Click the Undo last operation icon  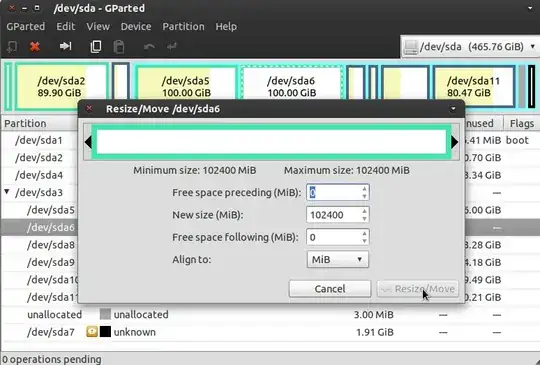coord(149,46)
